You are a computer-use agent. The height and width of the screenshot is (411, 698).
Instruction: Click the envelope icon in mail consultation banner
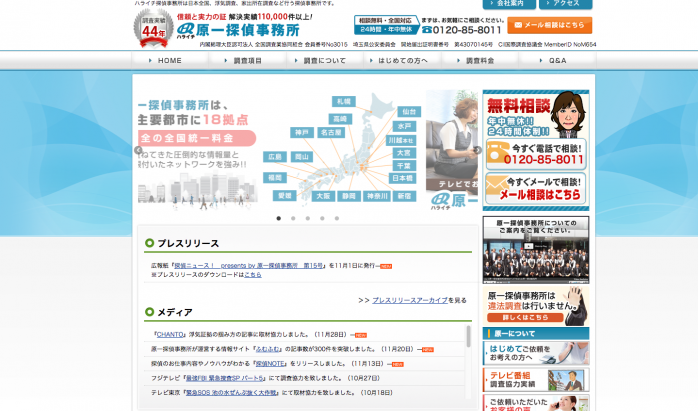coord(496,187)
